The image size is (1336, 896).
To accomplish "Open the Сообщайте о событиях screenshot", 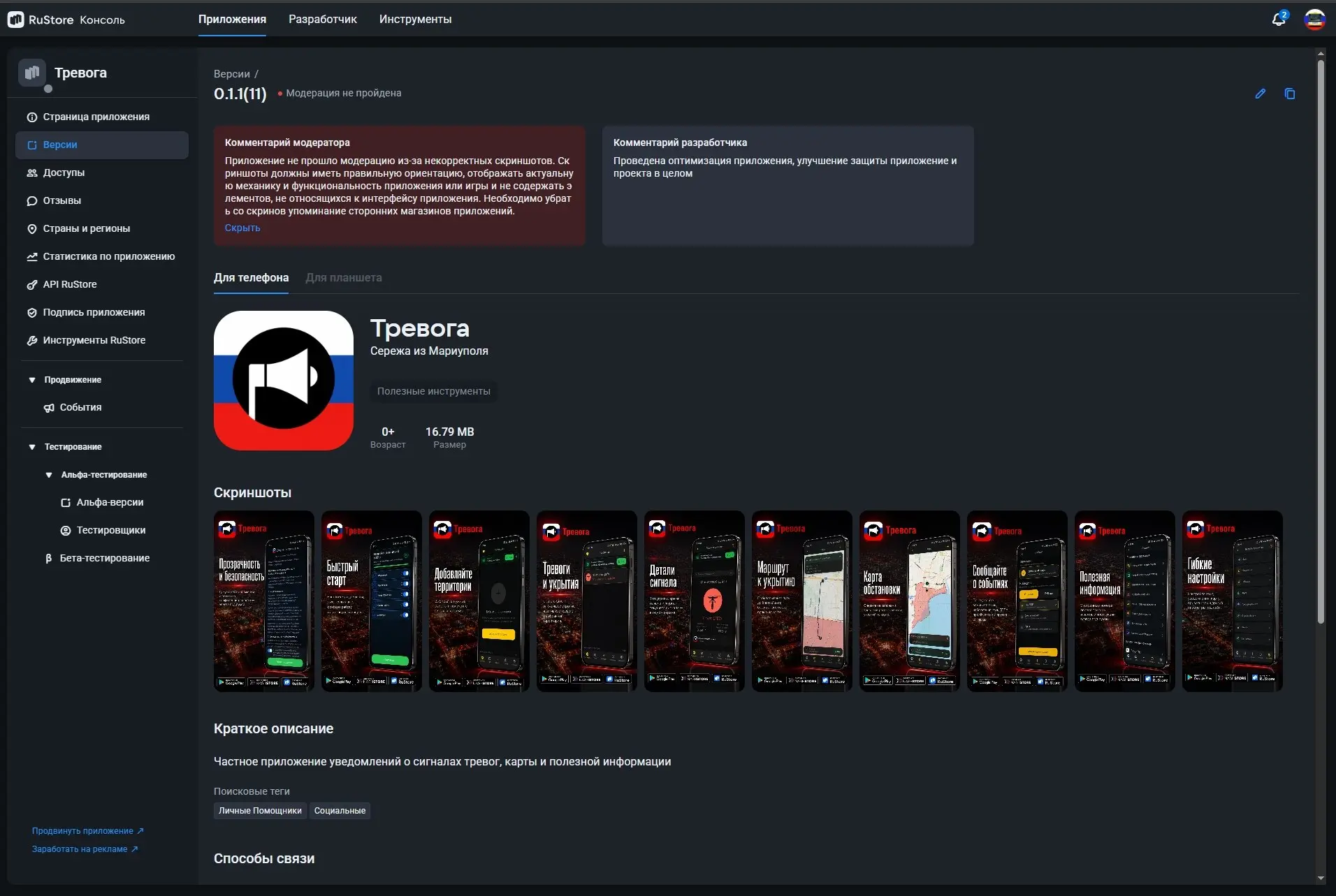I will tap(1017, 601).
